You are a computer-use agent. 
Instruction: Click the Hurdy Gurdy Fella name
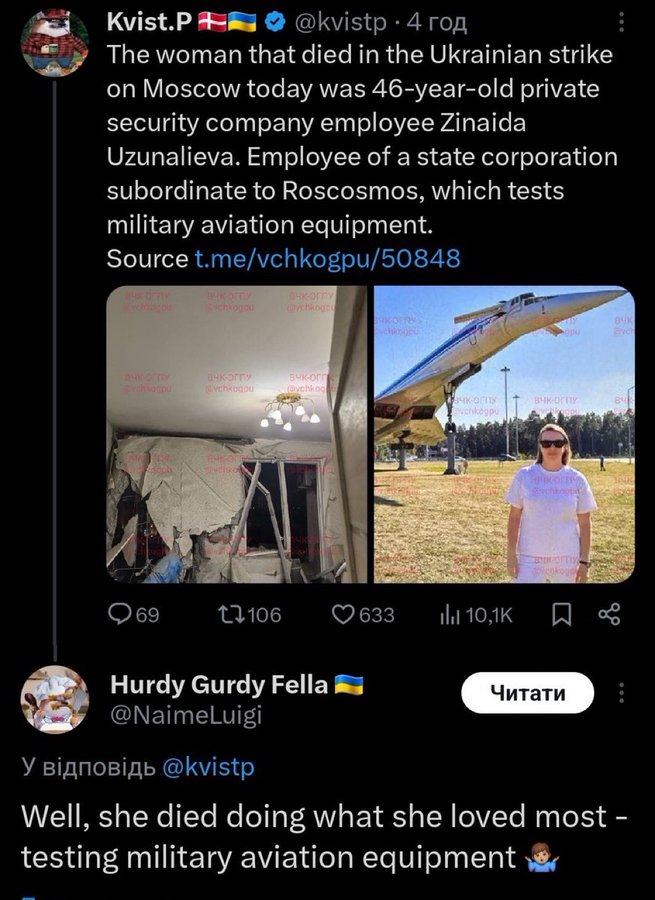tap(218, 685)
